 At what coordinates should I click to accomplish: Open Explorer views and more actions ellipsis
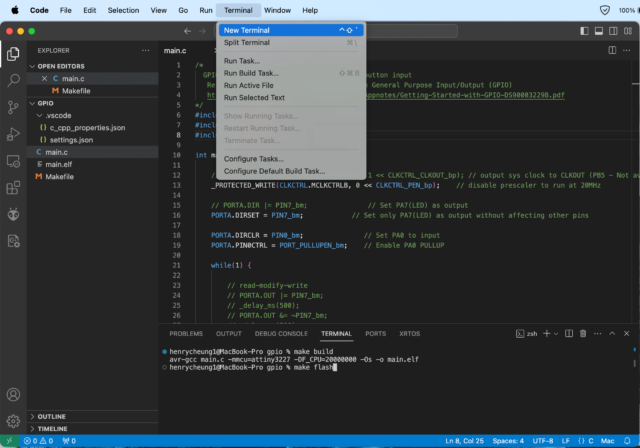[146, 50]
